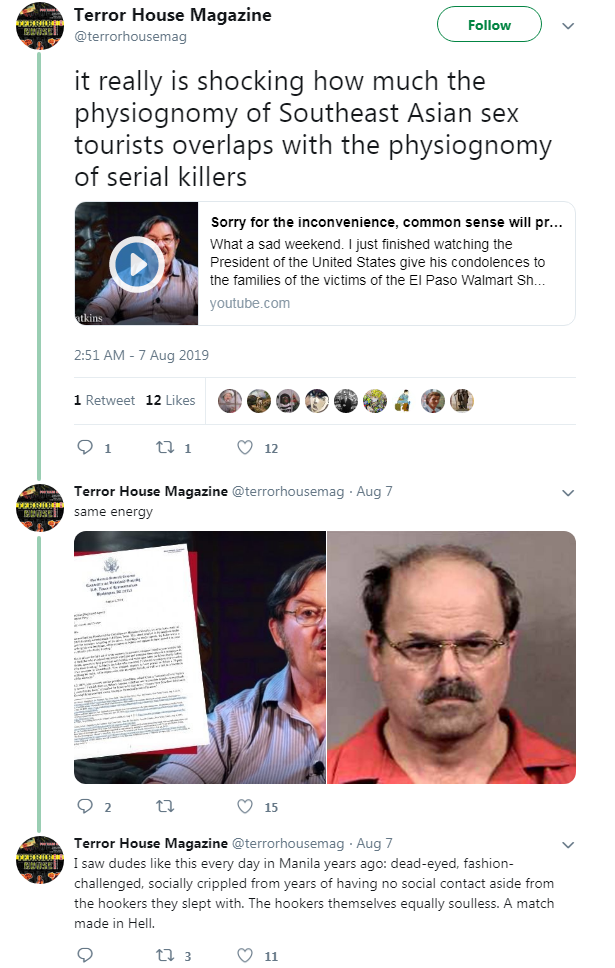This screenshot has width=615, height=968.
Task: Open the youtube.com link card title
Action: pyautogui.click(x=387, y=222)
